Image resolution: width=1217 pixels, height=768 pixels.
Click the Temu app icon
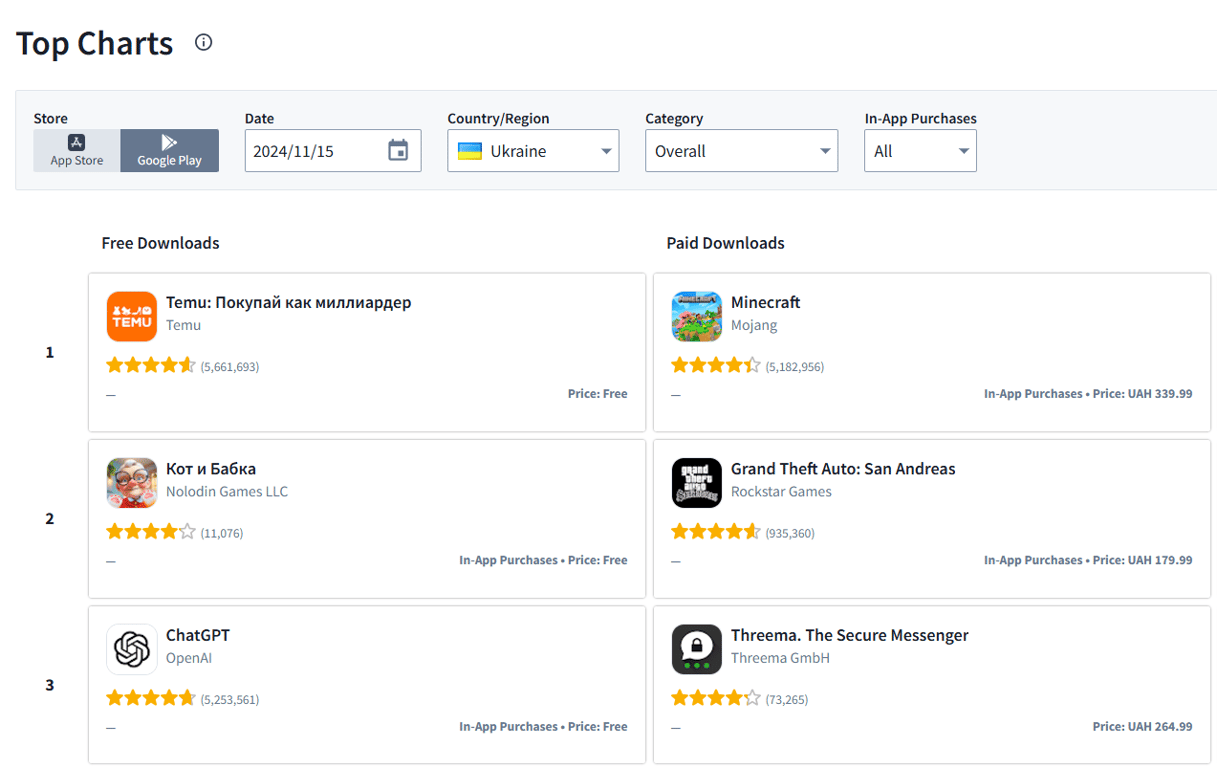point(132,316)
